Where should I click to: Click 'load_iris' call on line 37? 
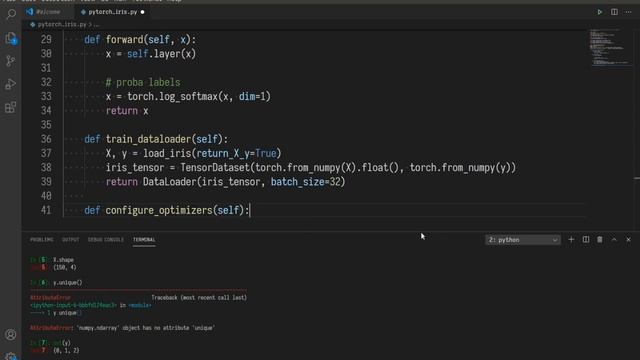pyautogui.click(x=167, y=153)
